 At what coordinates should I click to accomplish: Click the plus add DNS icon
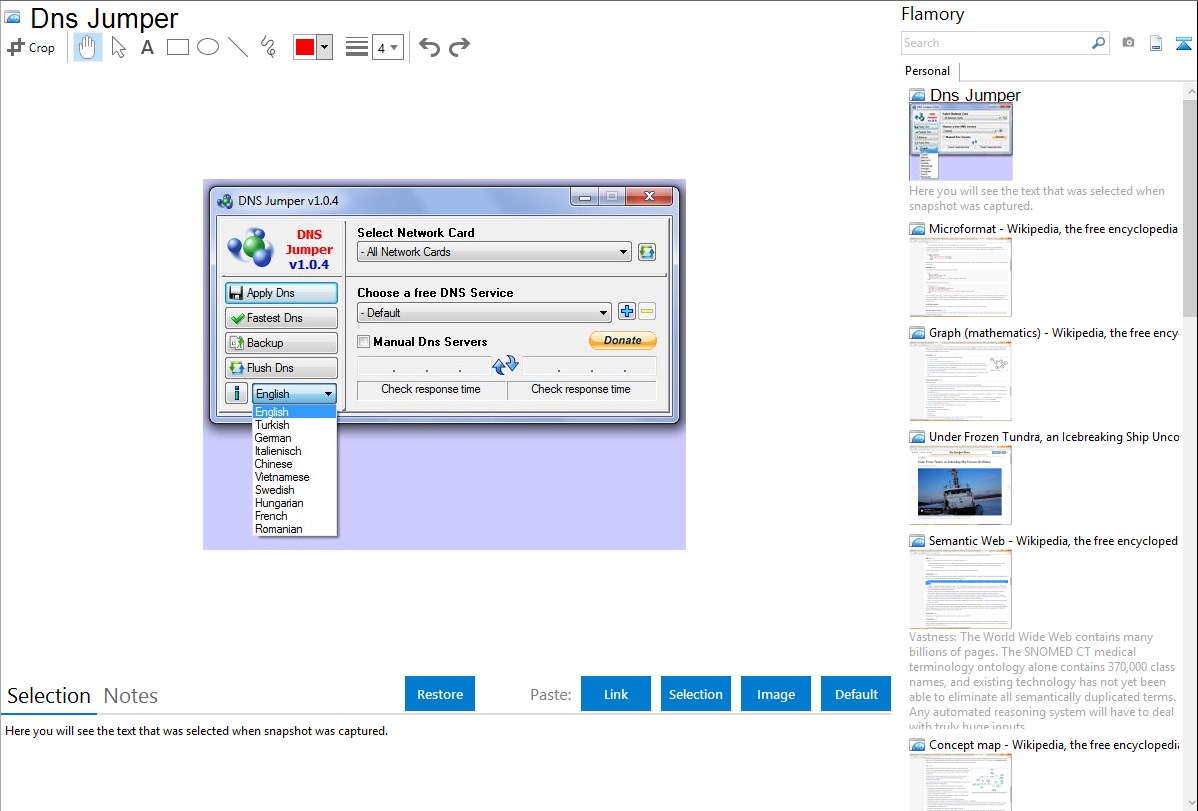coord(627,311)
